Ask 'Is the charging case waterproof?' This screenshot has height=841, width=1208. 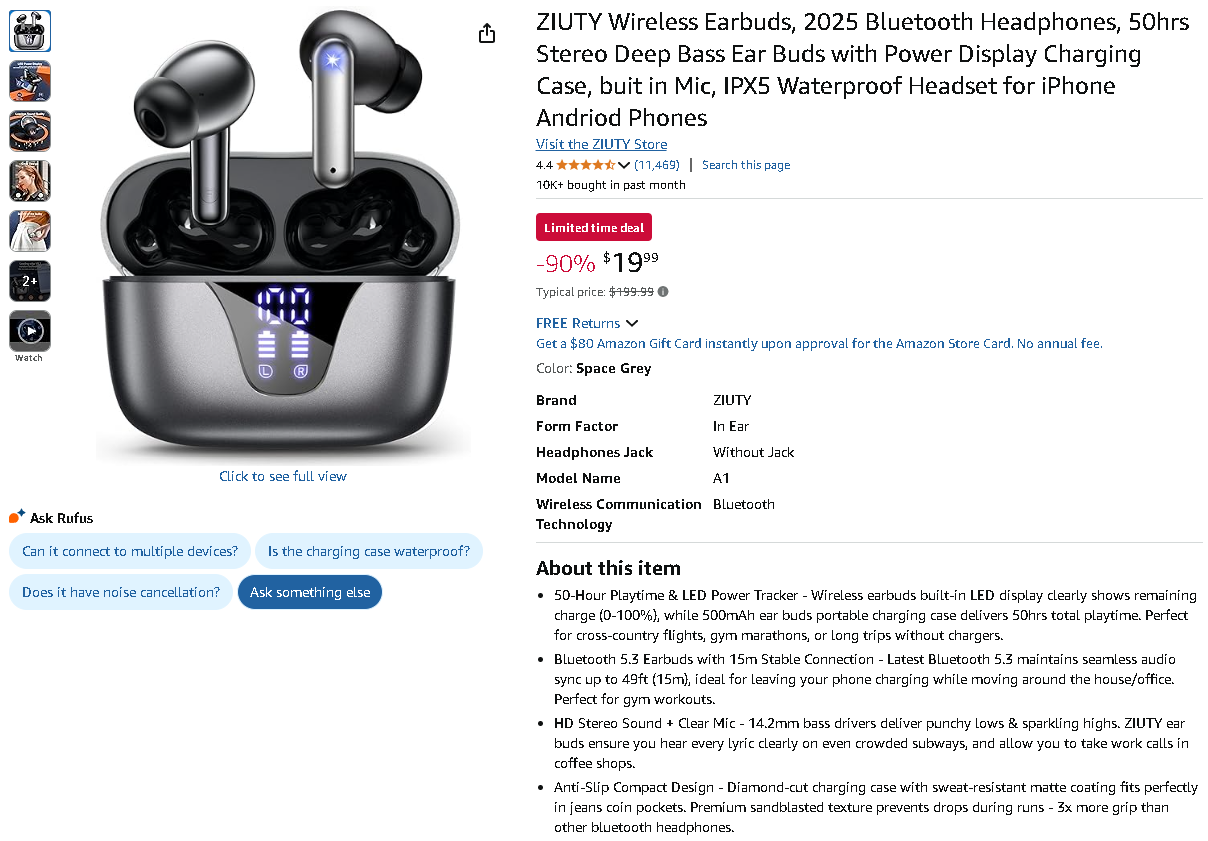click(369, 551)
